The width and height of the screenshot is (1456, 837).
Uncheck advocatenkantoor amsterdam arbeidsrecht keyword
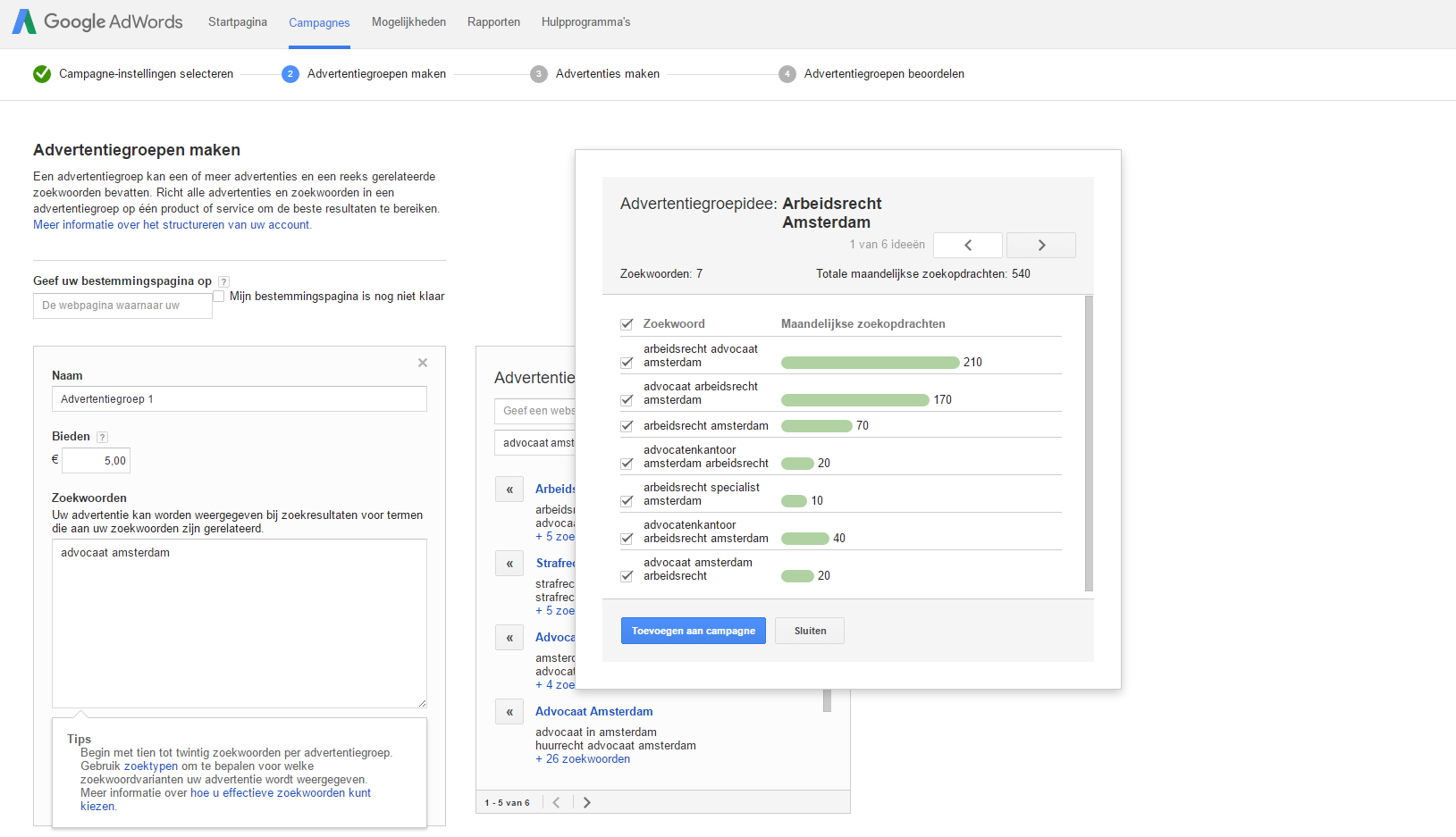click(627, 464)
